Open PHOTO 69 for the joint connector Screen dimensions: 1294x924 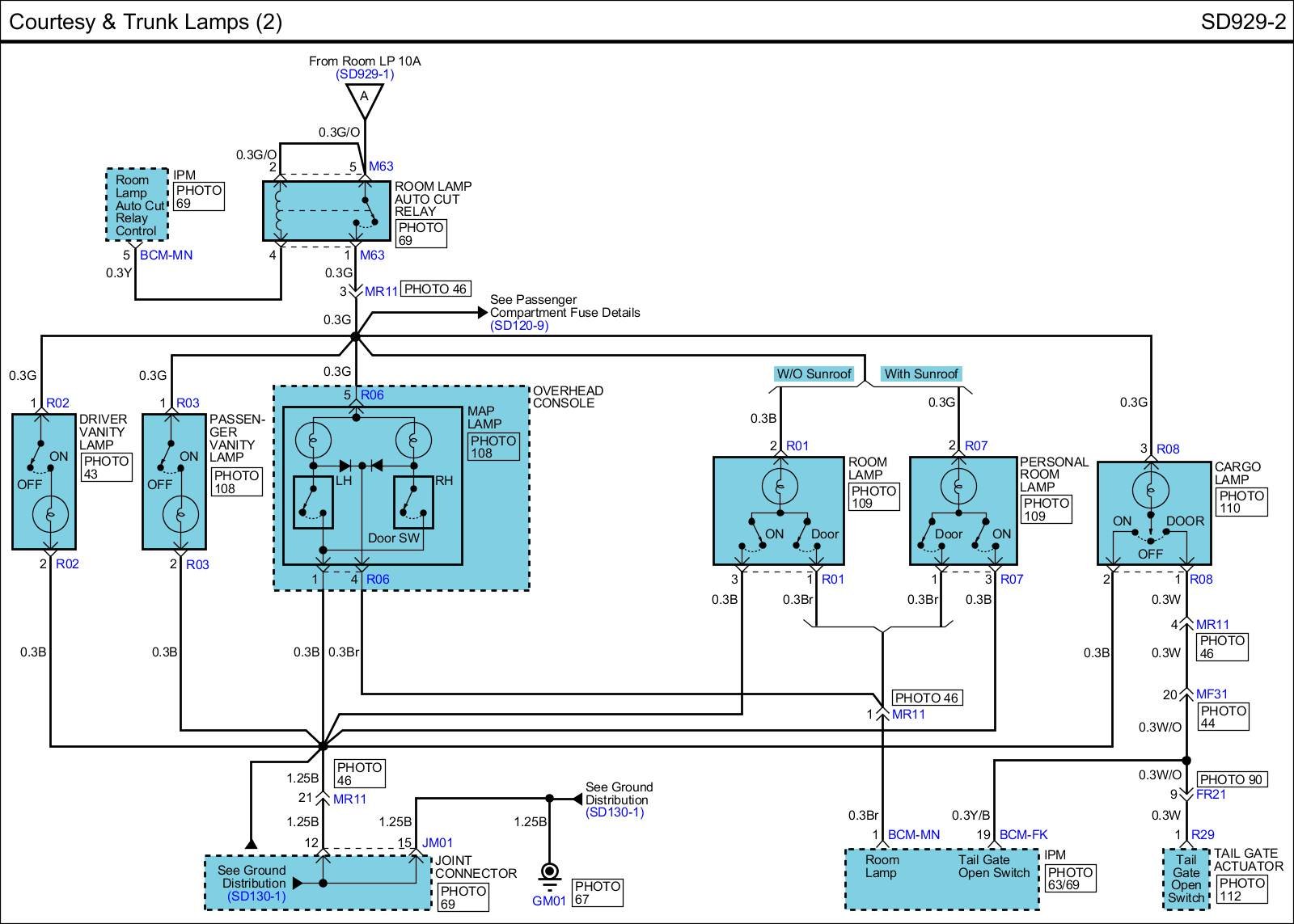pos(463,897)
